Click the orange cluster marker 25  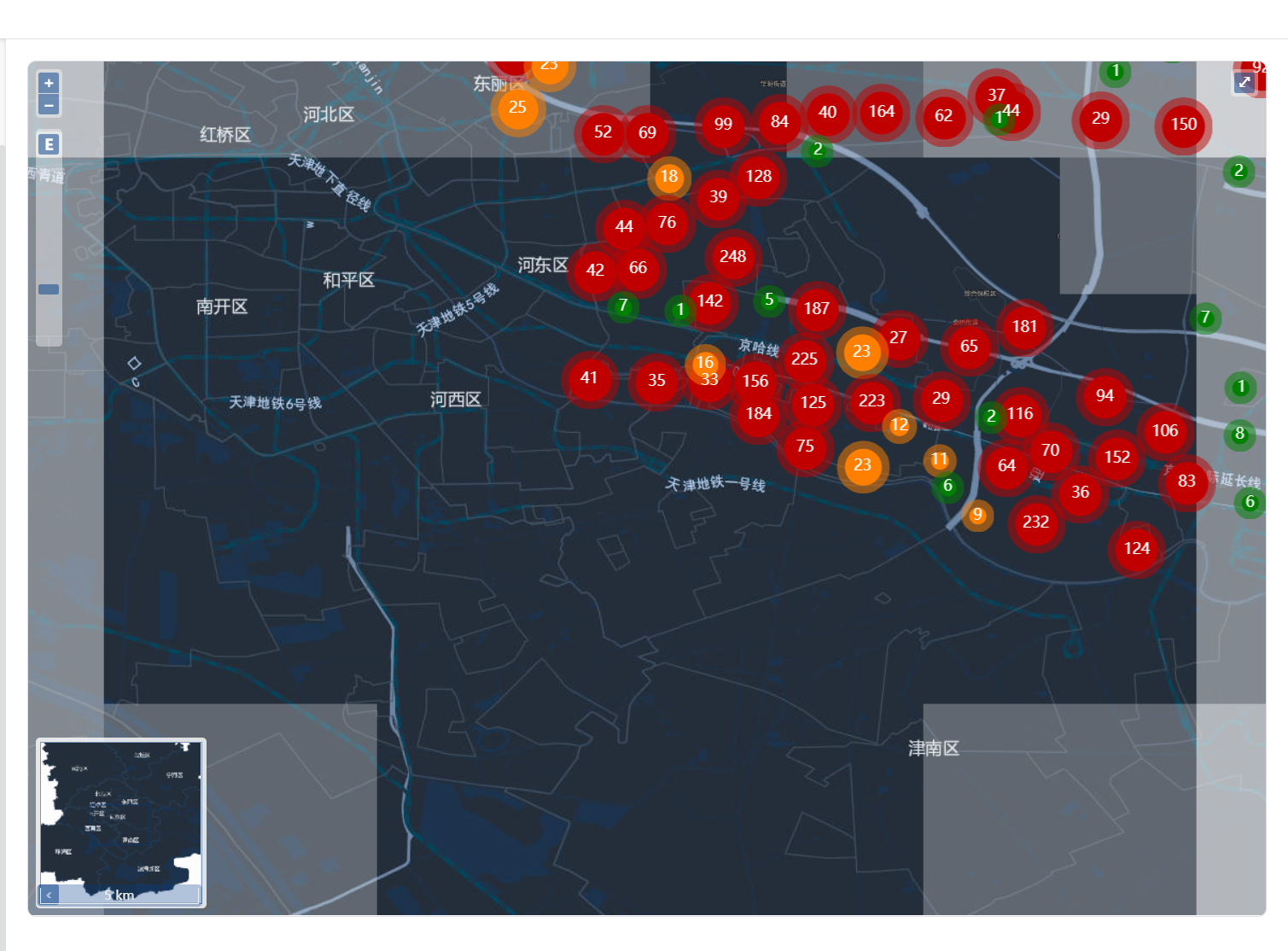[517, 107]
